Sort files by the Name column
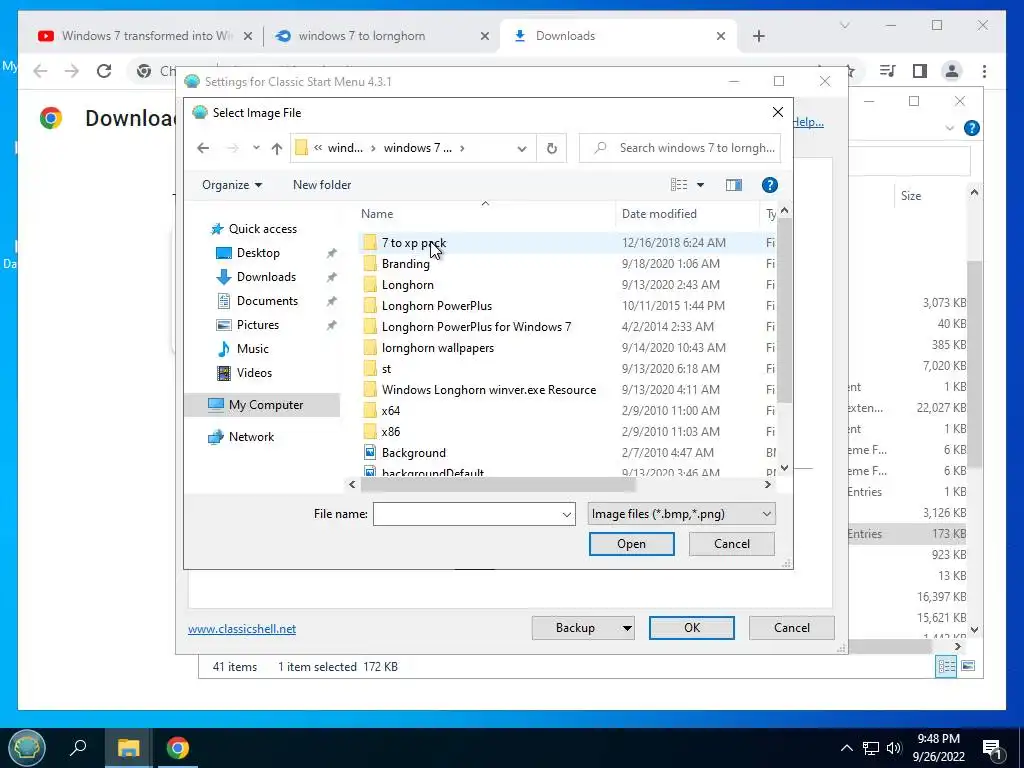The image size is (1024, 768). click(377, 214)
